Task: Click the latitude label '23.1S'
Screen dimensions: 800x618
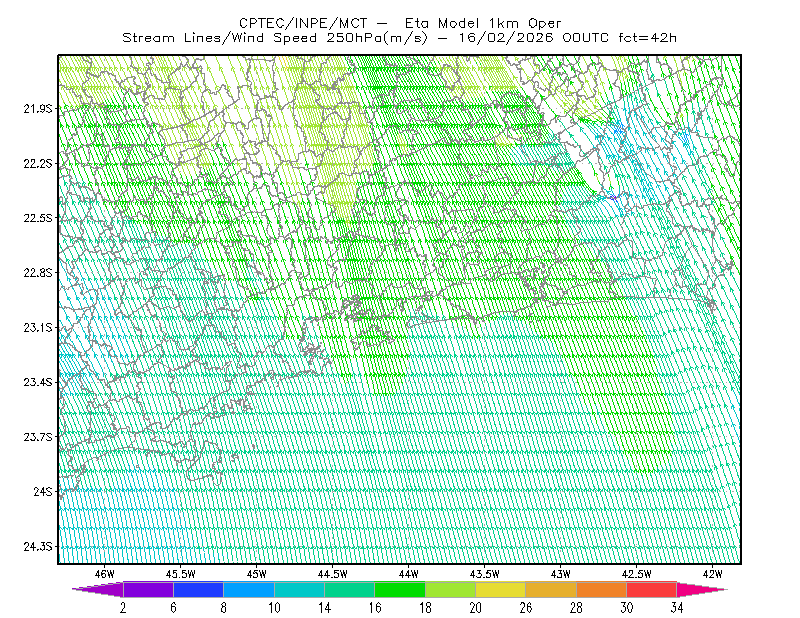Action: [37, 327]
